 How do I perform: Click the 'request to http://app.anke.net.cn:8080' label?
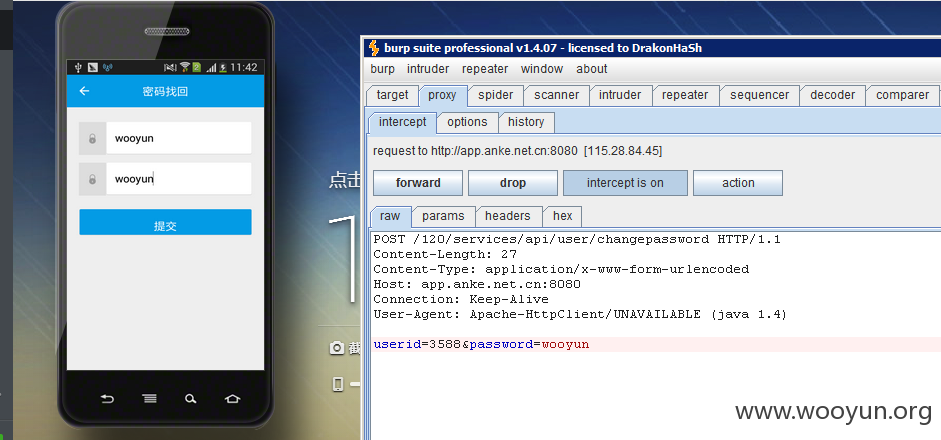(517, 151)
